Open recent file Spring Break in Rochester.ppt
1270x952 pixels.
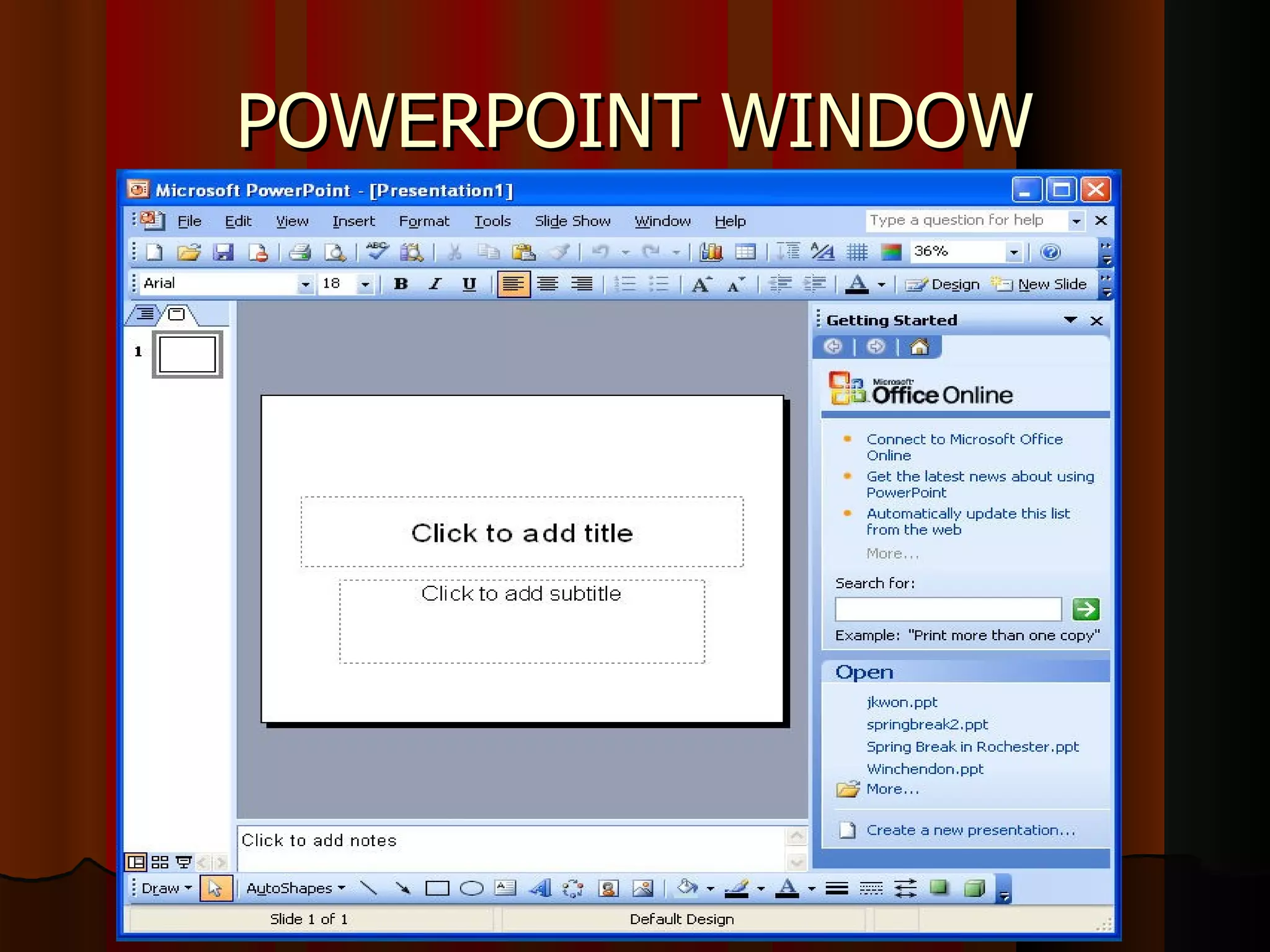pyautogui.click(x=972, y=747)
